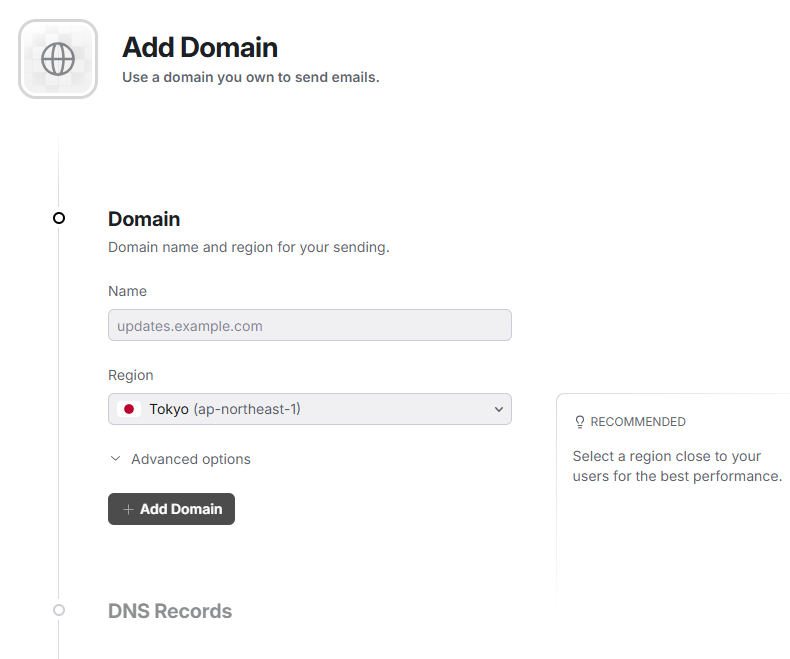Image resolution: width=790 pixels, height=659 pixels.
Task: Click the Name field label
Action: 127,291
